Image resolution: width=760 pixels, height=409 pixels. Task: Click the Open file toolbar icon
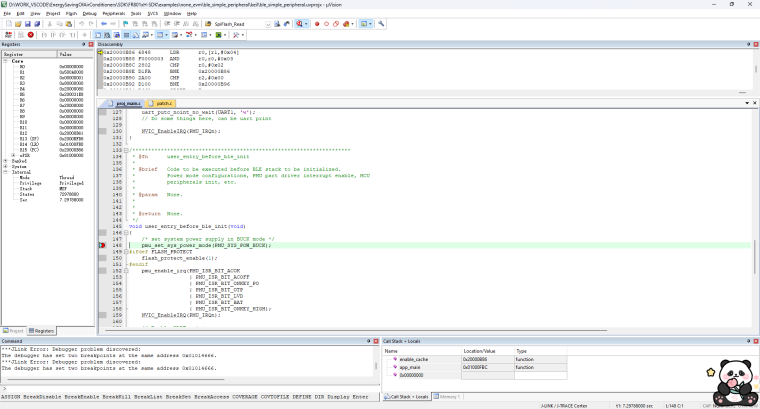point(18,23)
